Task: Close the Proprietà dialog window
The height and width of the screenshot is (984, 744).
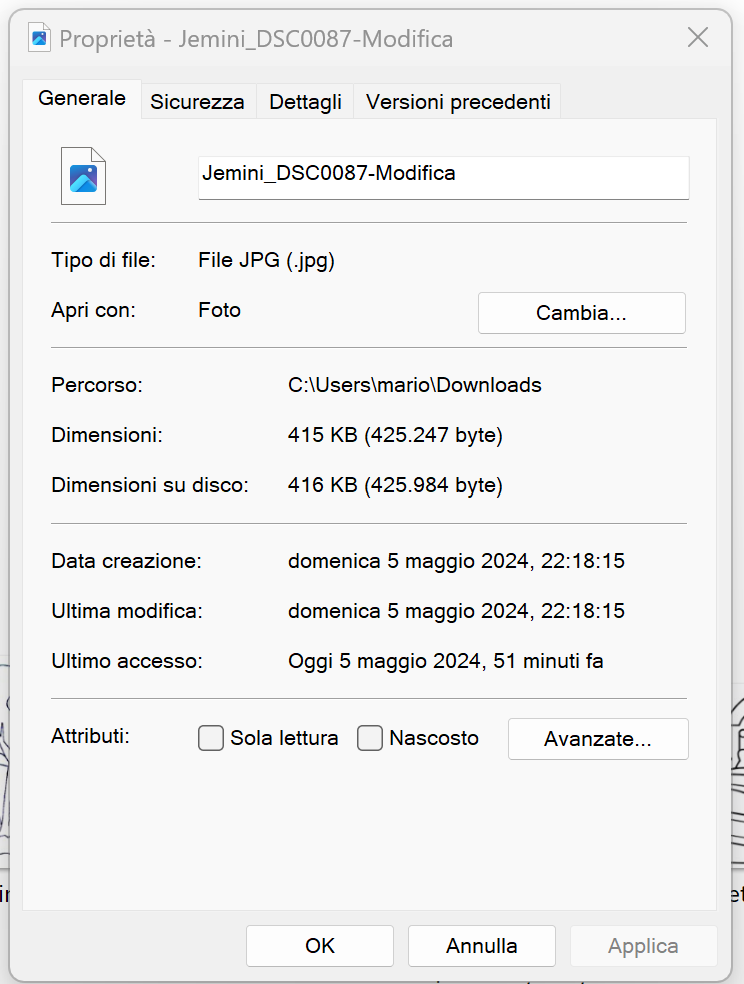Action: 698,38
